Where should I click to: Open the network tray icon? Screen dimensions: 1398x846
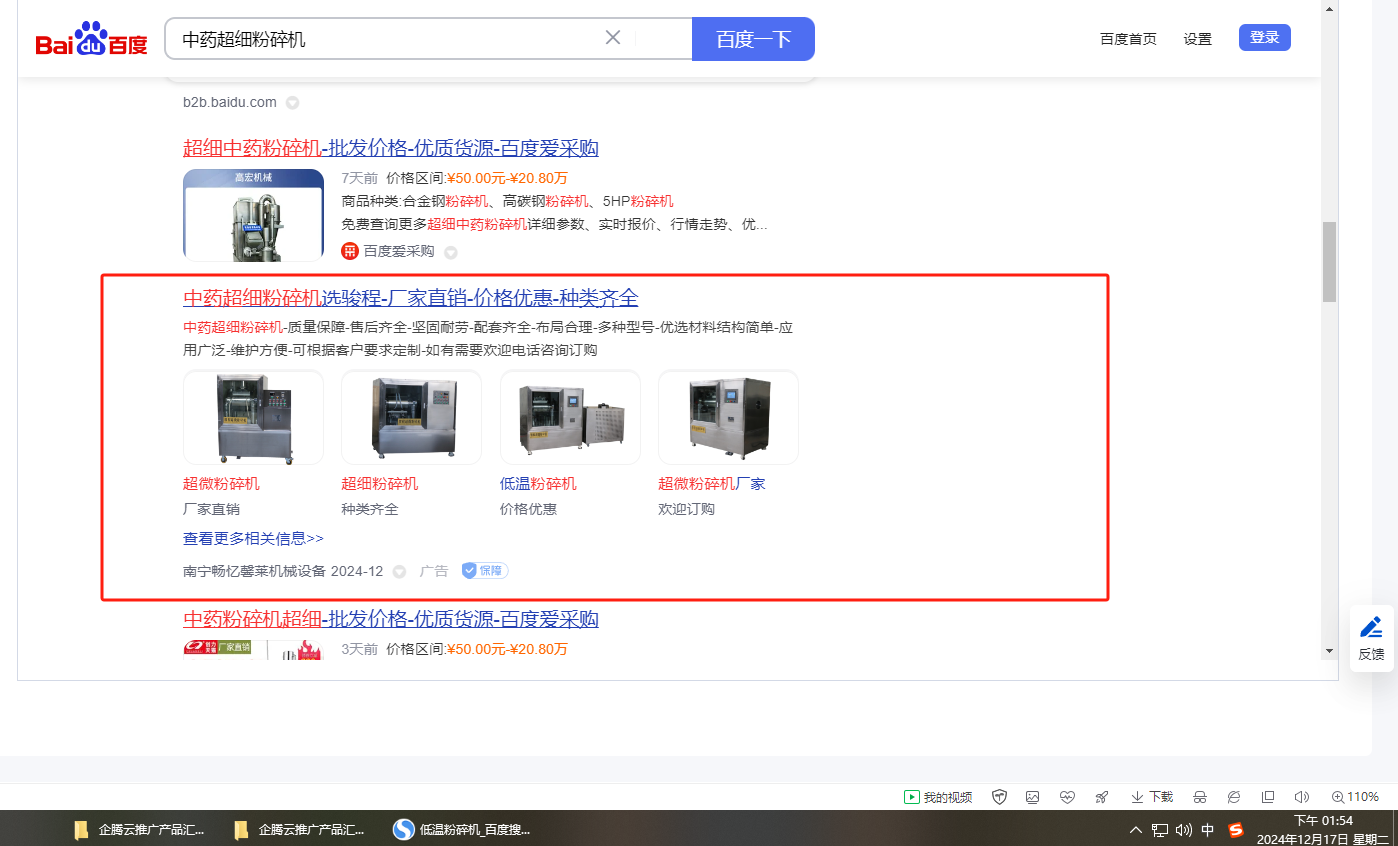[1160, 829]
